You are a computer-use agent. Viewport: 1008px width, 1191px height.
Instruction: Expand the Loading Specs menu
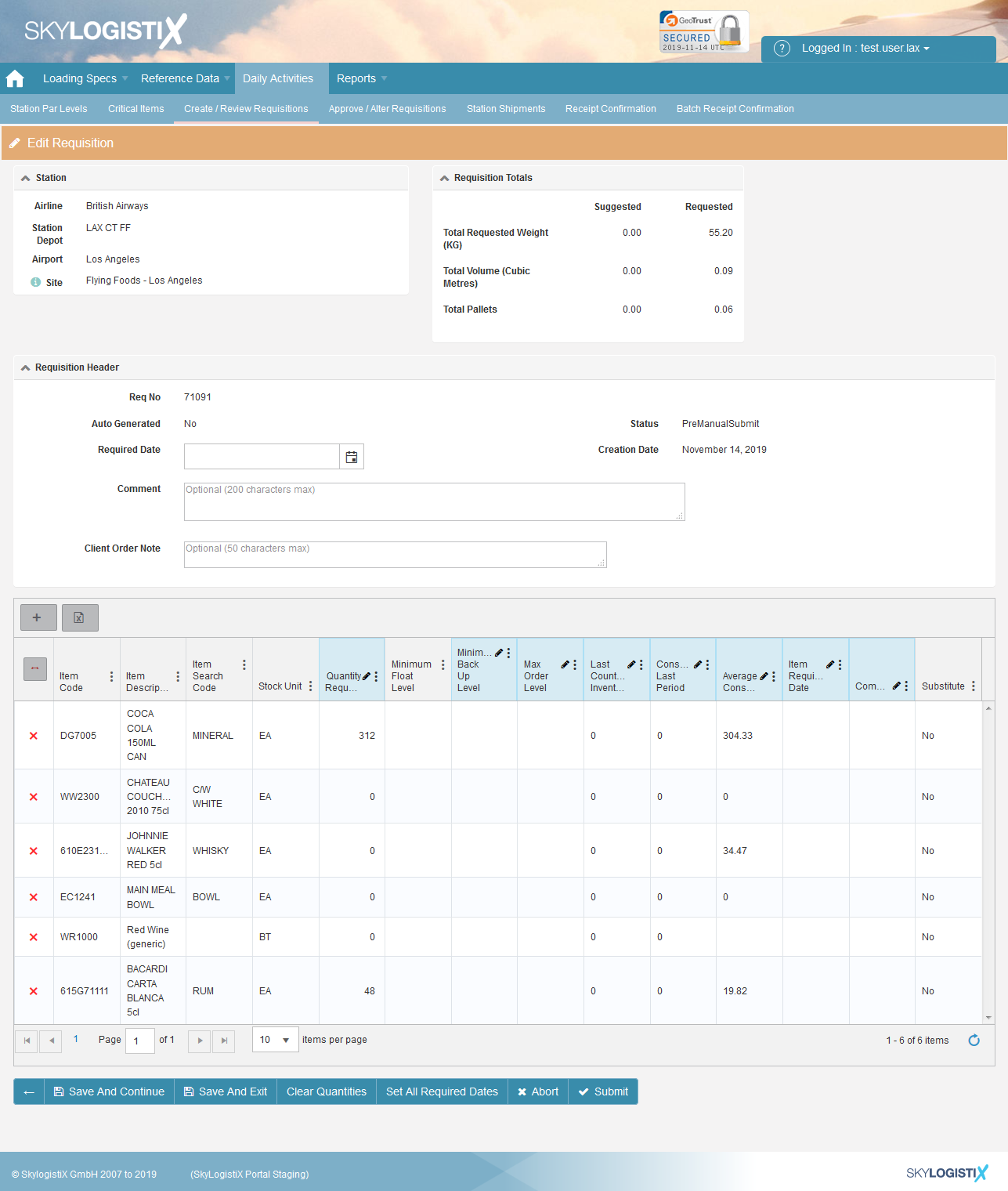(x=85, y=78)
